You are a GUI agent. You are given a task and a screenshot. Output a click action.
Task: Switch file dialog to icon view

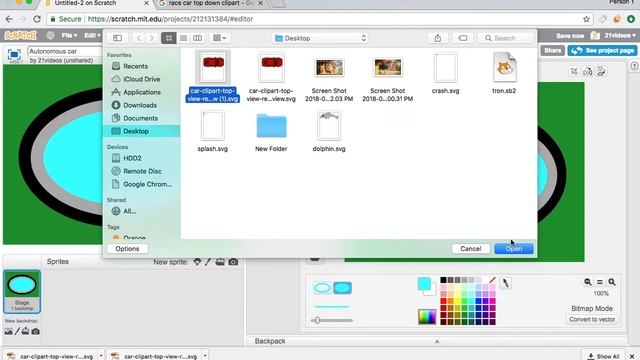tap(169, 38)
